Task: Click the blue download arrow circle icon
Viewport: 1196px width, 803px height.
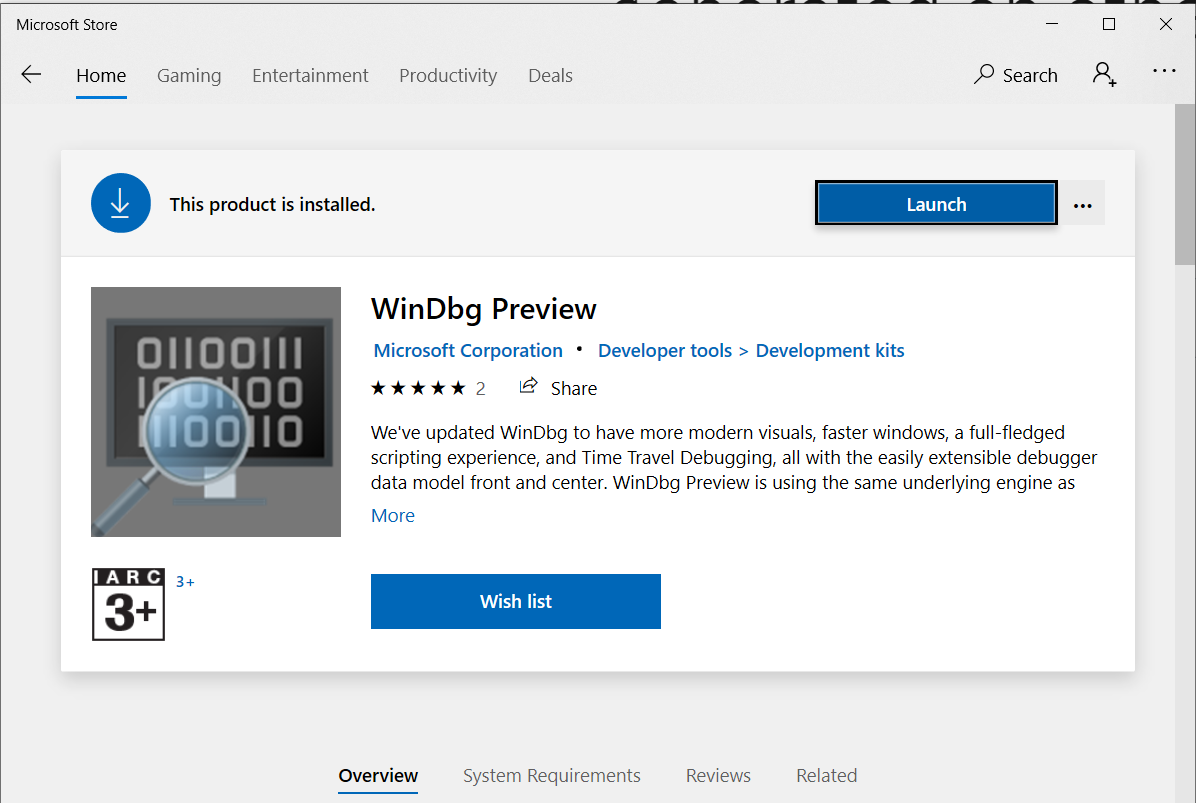Action: point(120,204)
